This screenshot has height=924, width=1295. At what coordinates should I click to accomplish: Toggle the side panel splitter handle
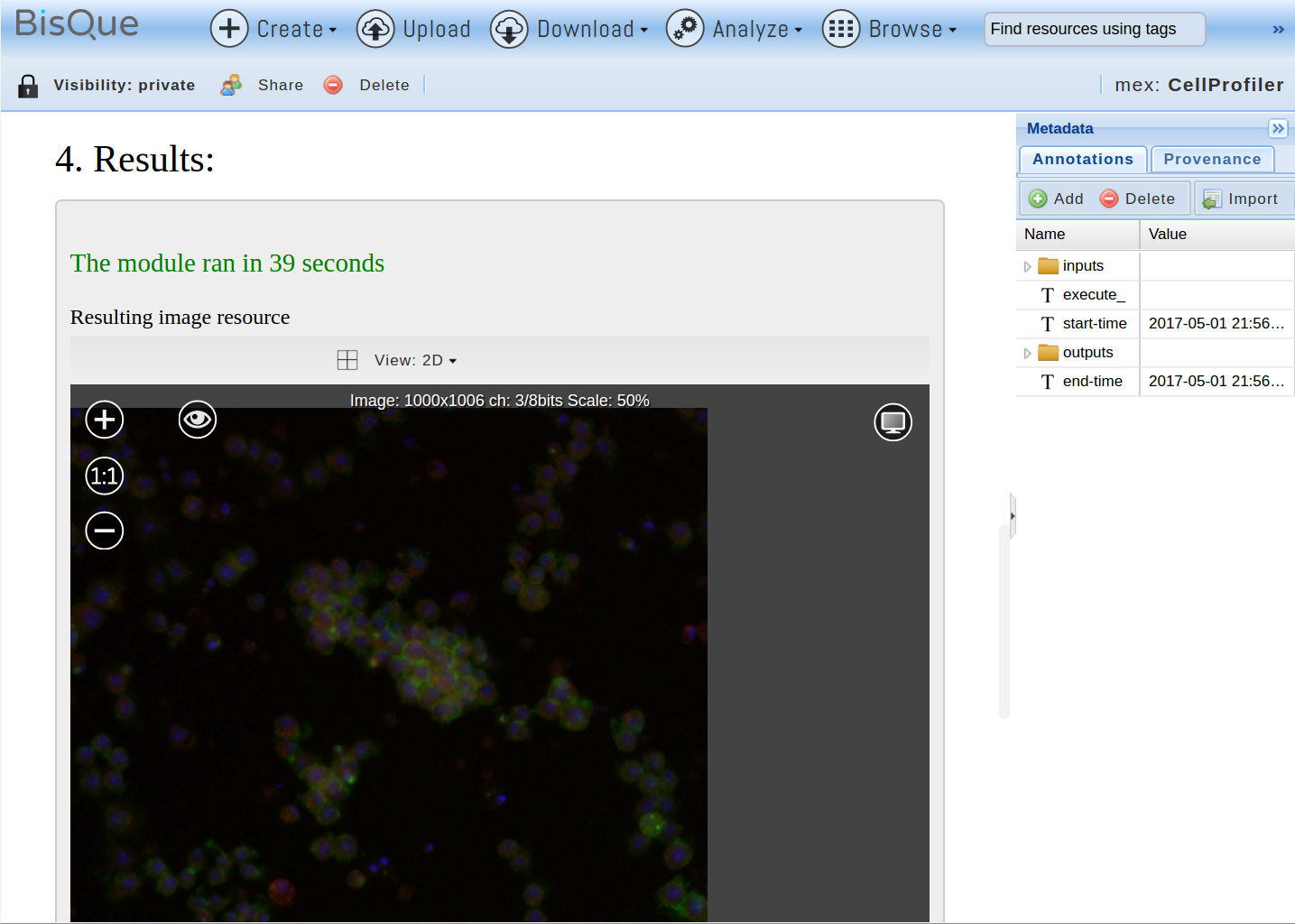(1013, 516)
